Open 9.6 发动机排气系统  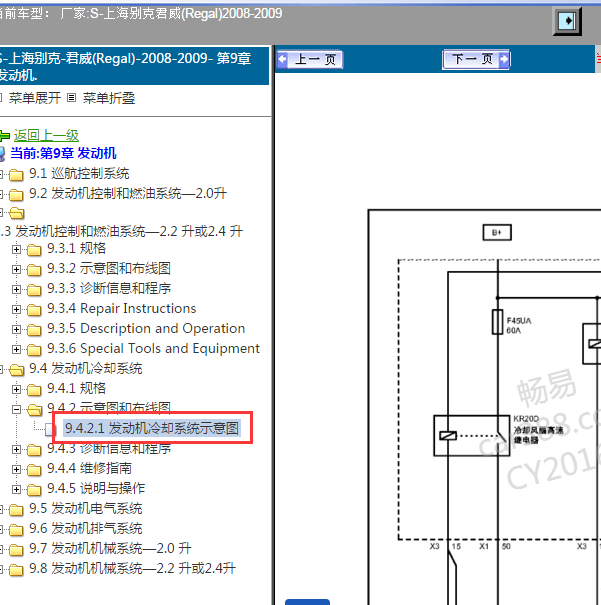tap(86, 529)
